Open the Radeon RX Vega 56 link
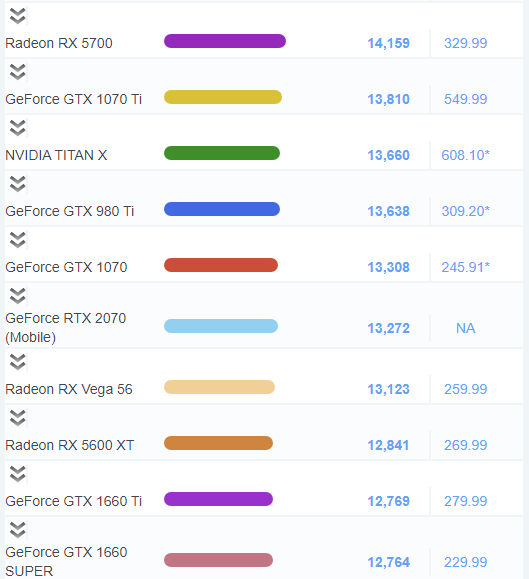The image size is (529, 579). tap(69, 389)
